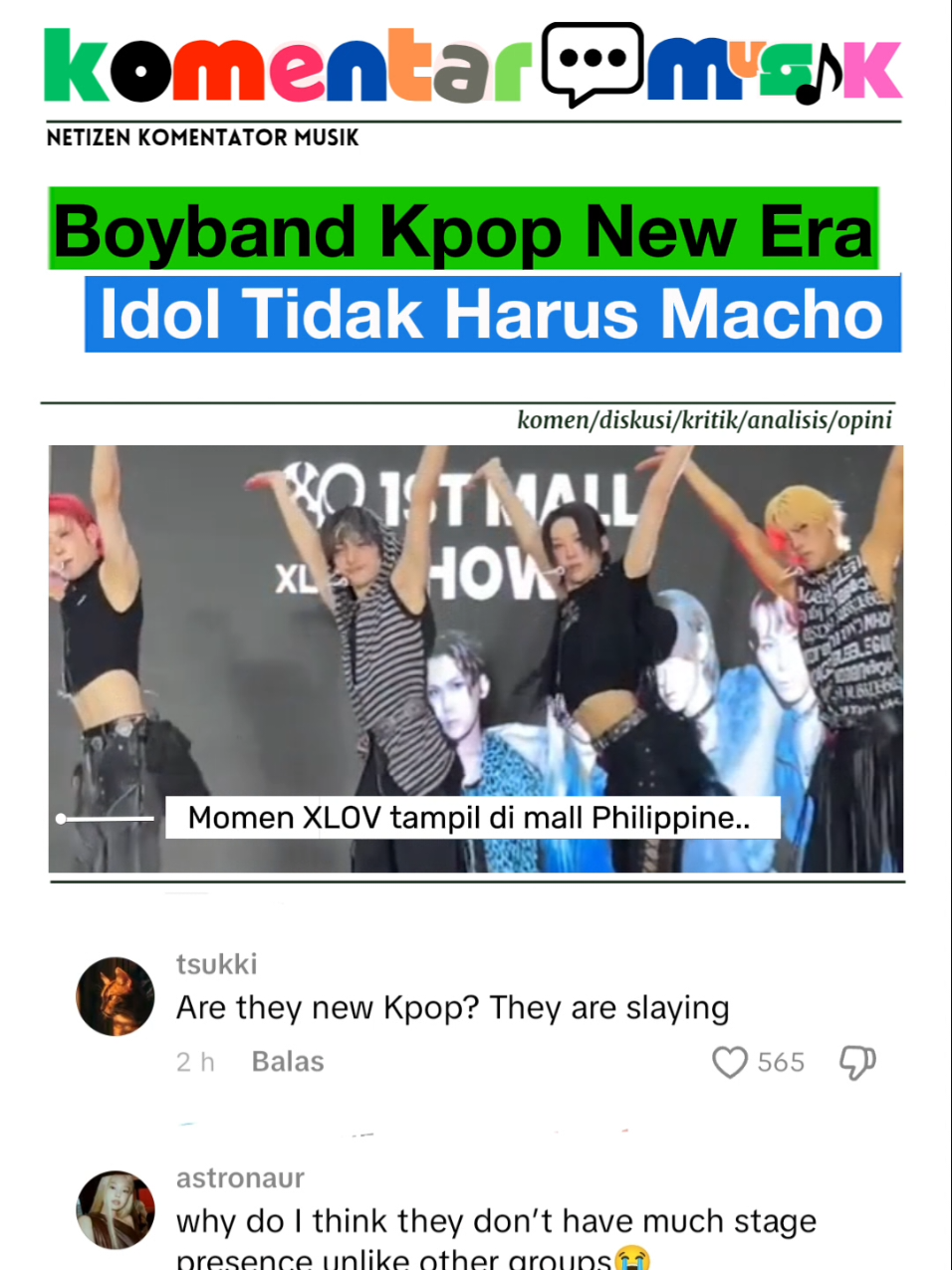Click the 'Idol Tidak Harus Macho' banner
The height and width of the screenshot is (1270, 952).
[x=493, y=314]
